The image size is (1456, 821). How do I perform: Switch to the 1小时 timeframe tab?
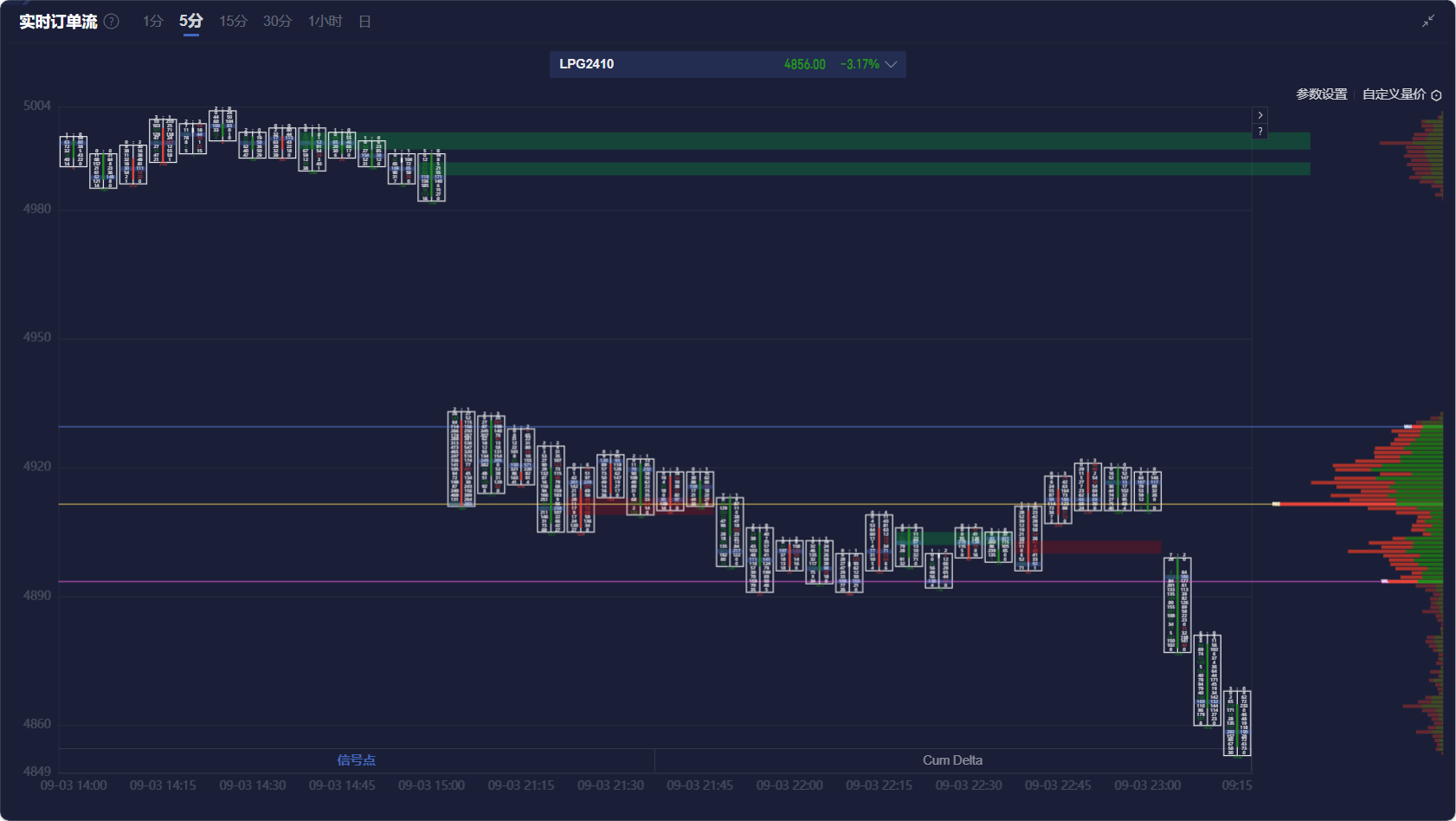point(325,21)
